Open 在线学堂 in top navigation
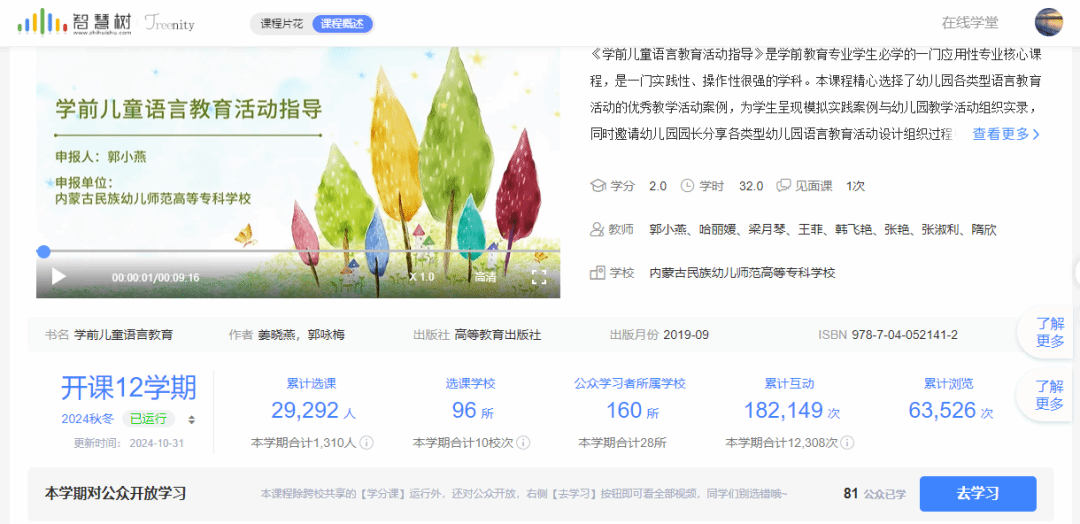 tap(969, 22)
